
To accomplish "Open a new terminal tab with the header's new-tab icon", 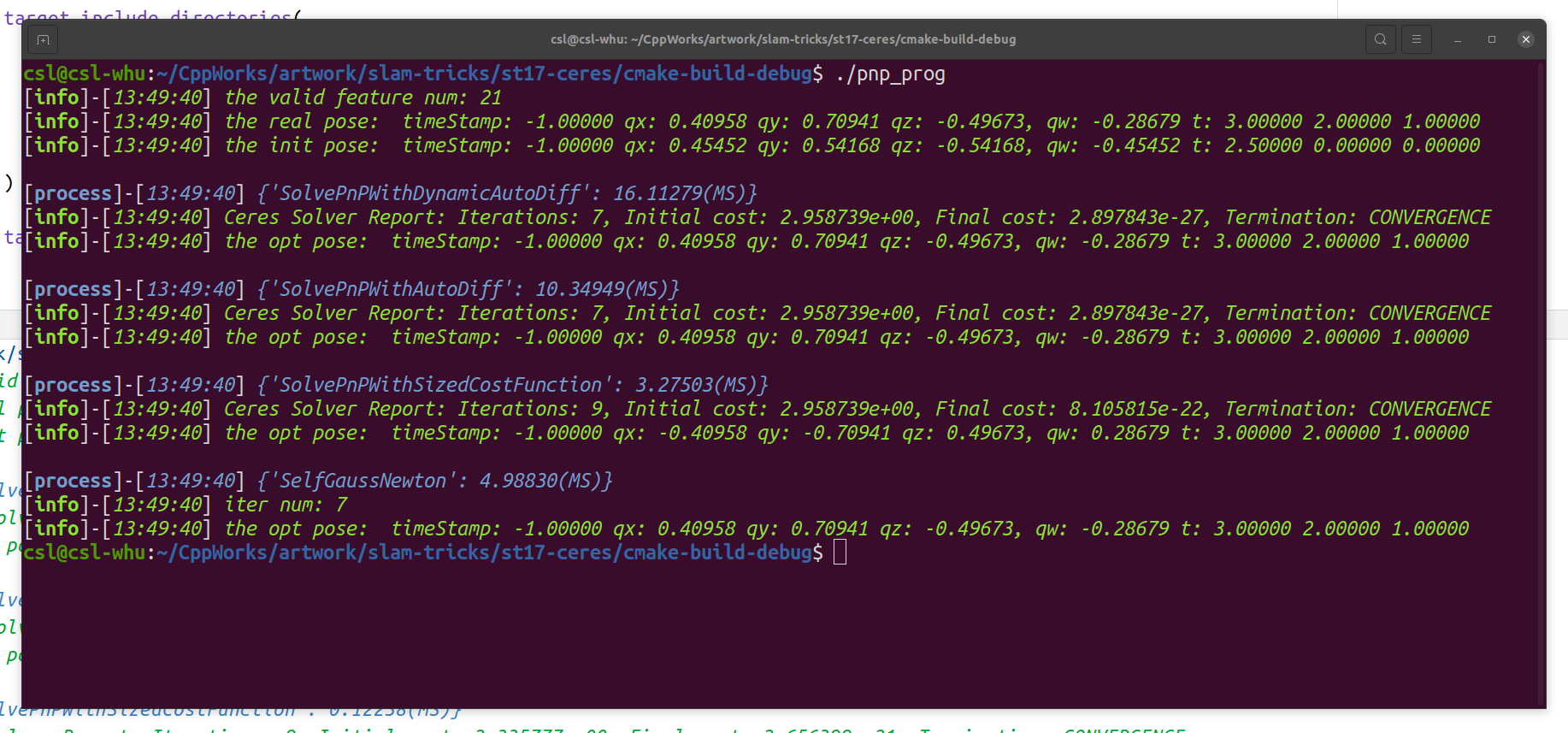I will 43,39.
